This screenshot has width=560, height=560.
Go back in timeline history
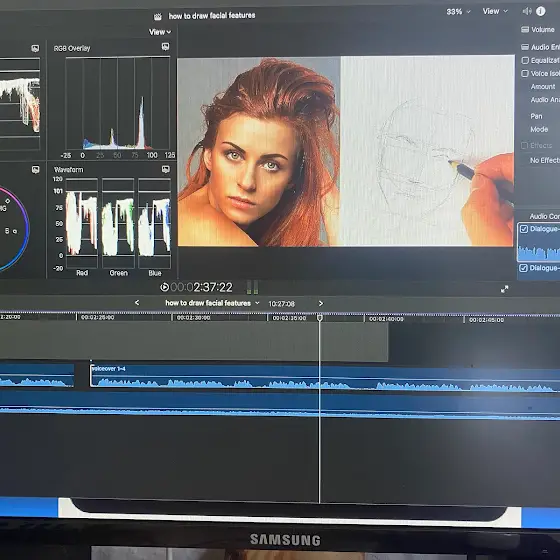tap(137, 303)
